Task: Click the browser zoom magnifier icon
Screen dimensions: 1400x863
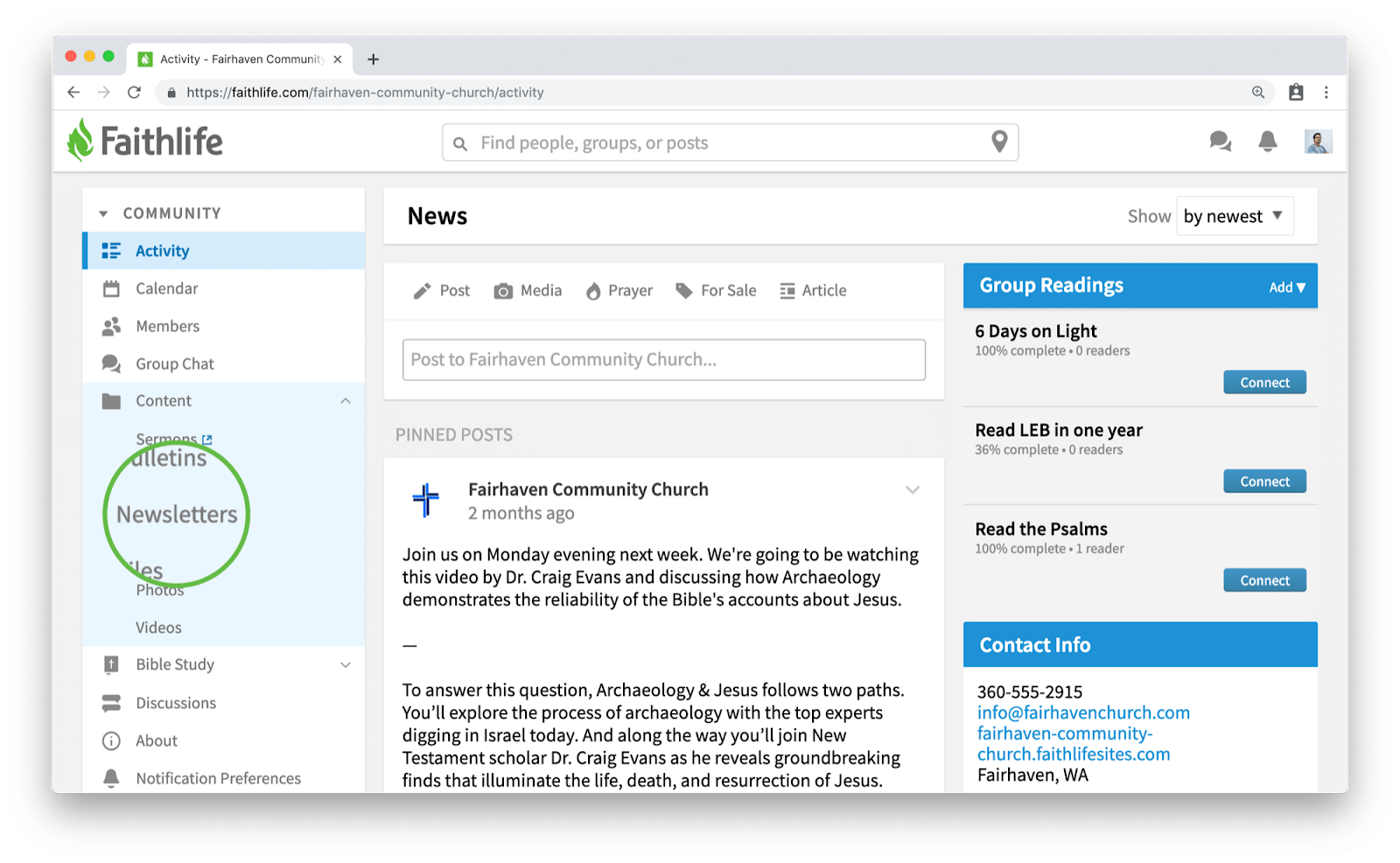Action: pyautogui.click(x=1258, y=92)
